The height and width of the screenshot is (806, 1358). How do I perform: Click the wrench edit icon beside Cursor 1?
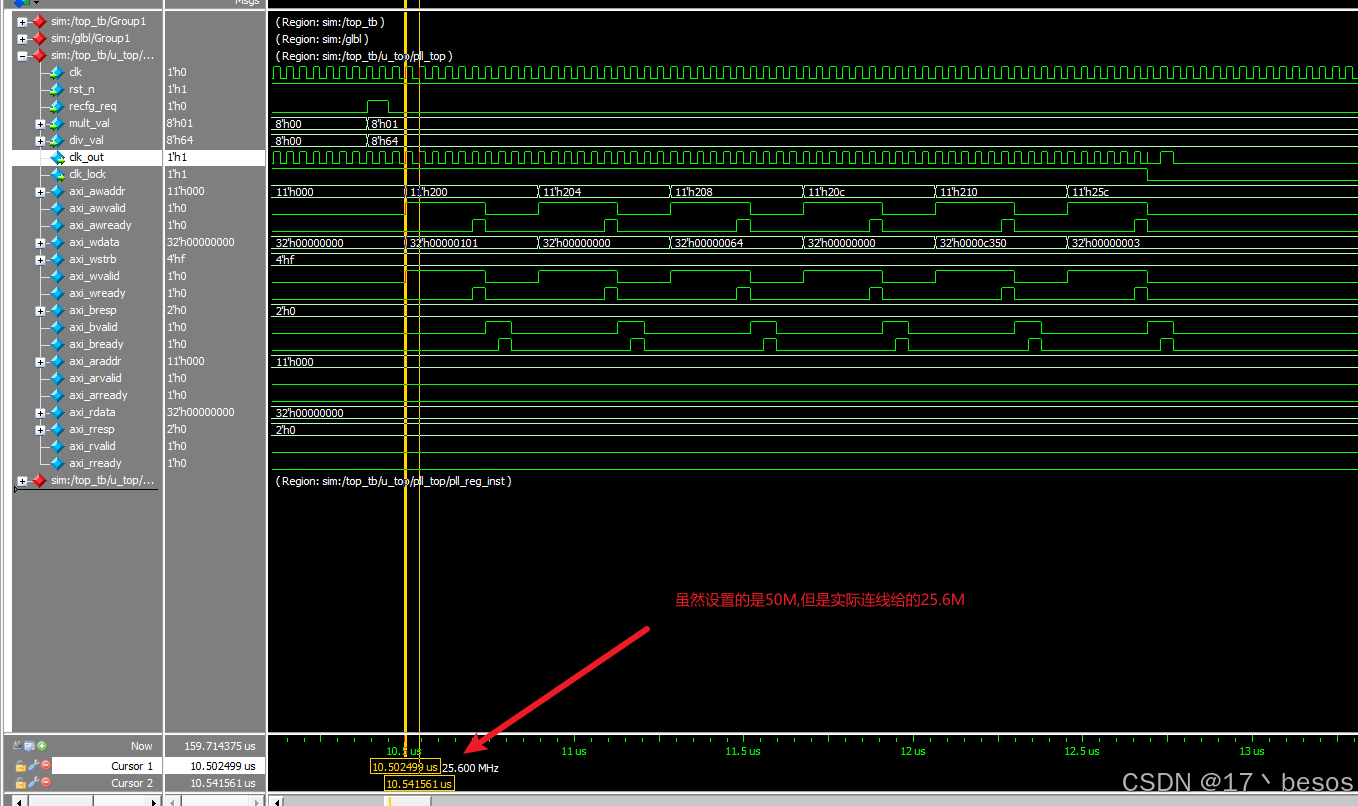click(33, 765)
